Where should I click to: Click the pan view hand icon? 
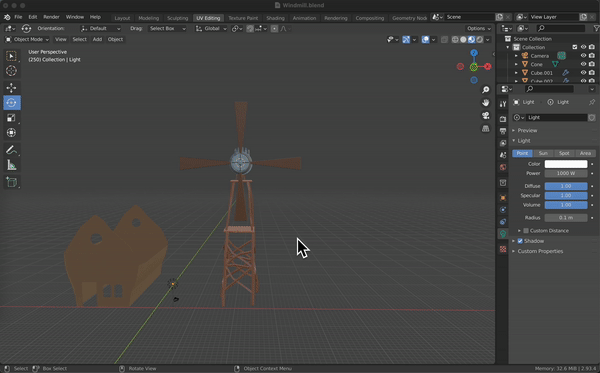(486, 103)
